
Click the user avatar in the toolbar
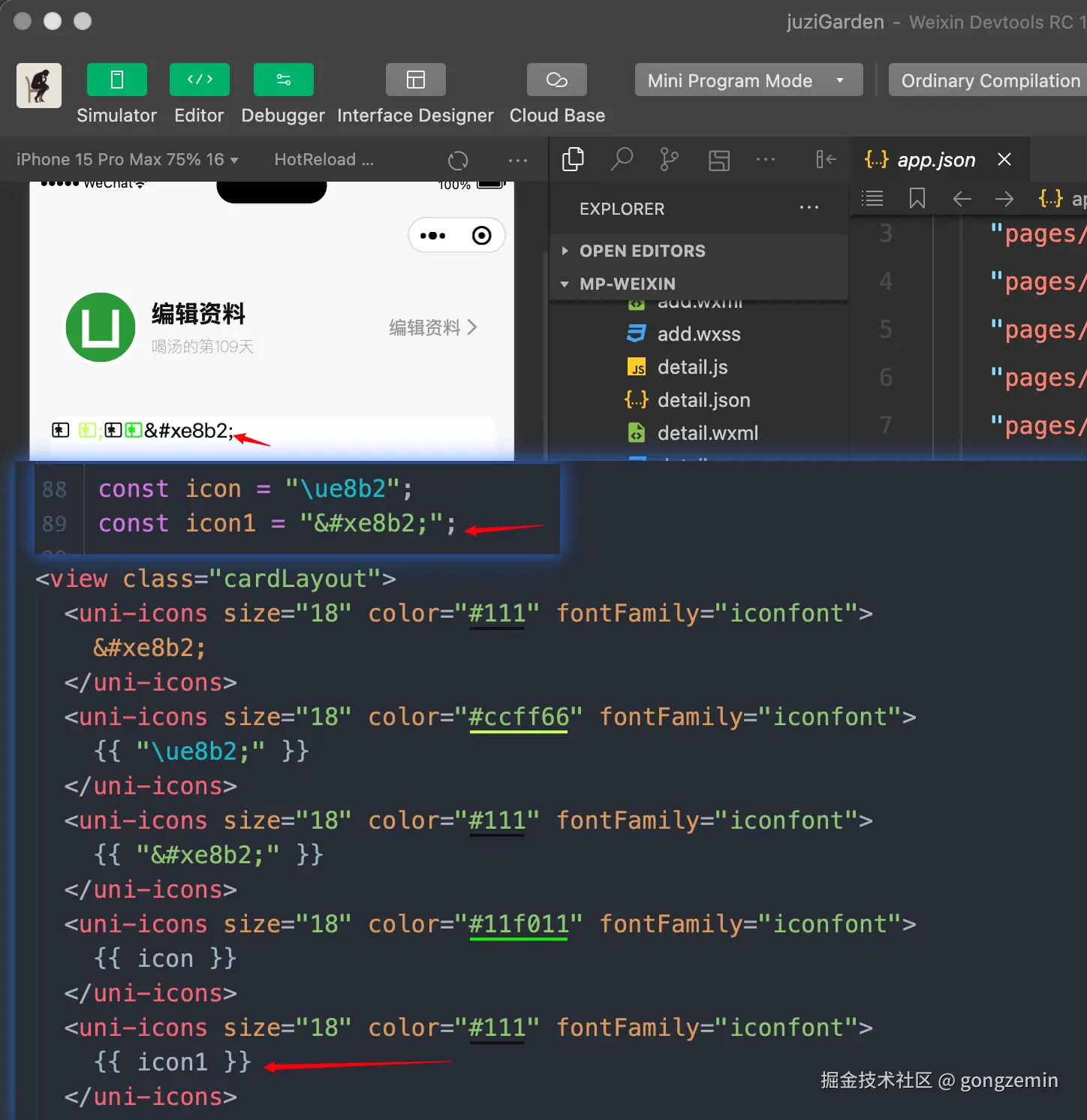(x=39, y=86)
